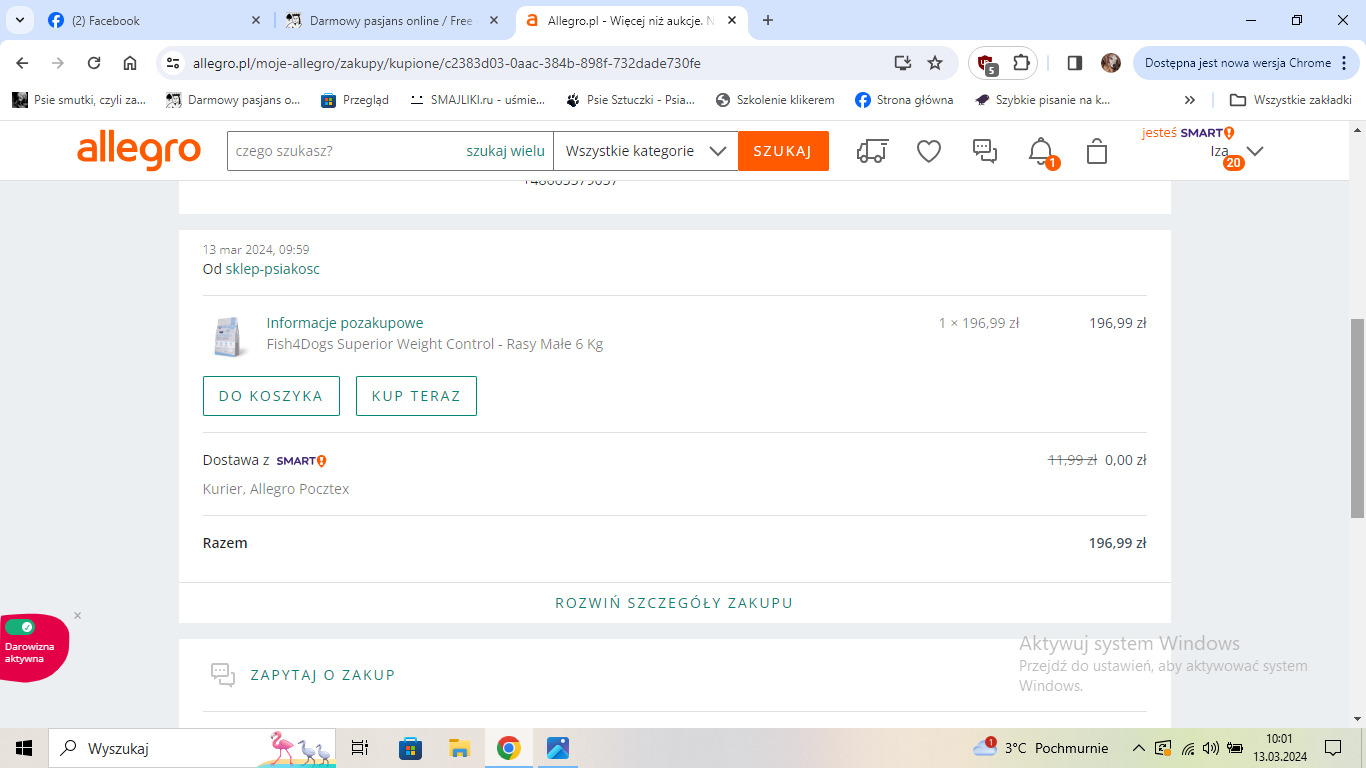Expand purchase details Rozwiń szczegóły zakupu
Screen dimensions: 1366x768
coord(674,603)
